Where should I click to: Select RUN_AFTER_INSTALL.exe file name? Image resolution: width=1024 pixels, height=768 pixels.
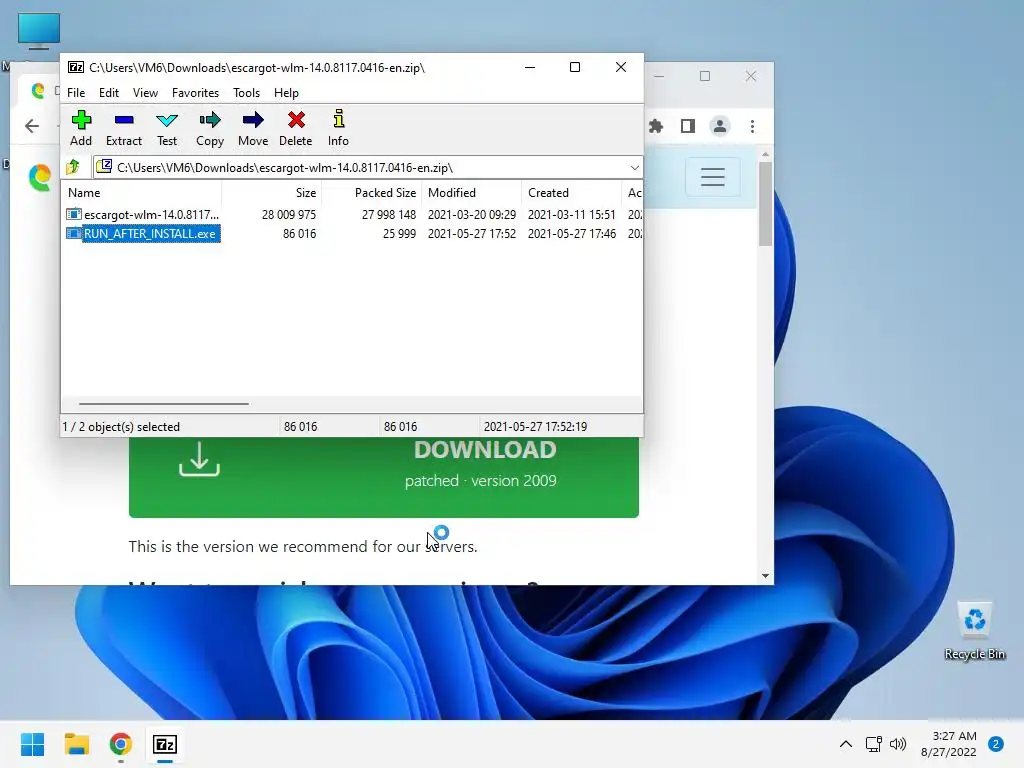[150, 233]
